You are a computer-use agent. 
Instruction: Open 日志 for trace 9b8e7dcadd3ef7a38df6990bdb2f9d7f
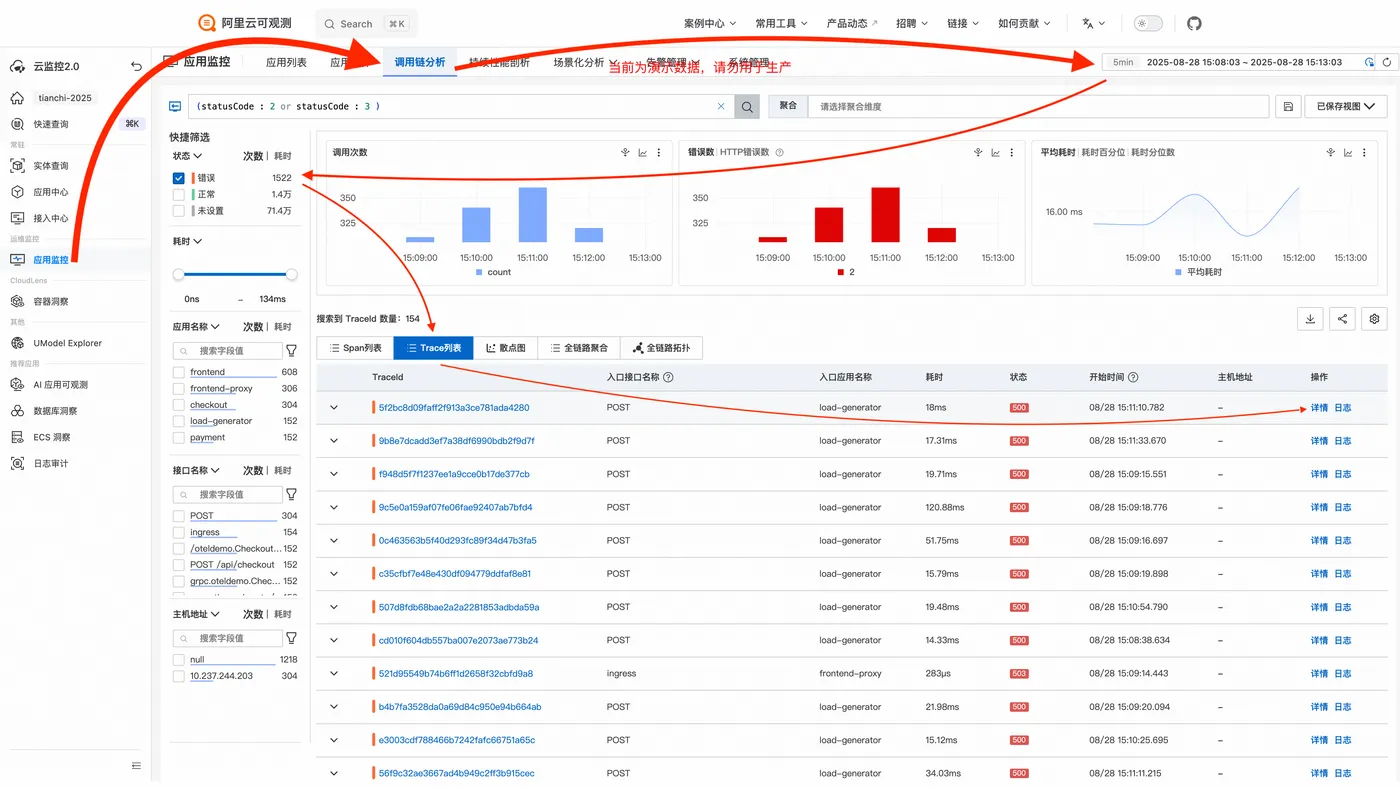(1343, 441)
